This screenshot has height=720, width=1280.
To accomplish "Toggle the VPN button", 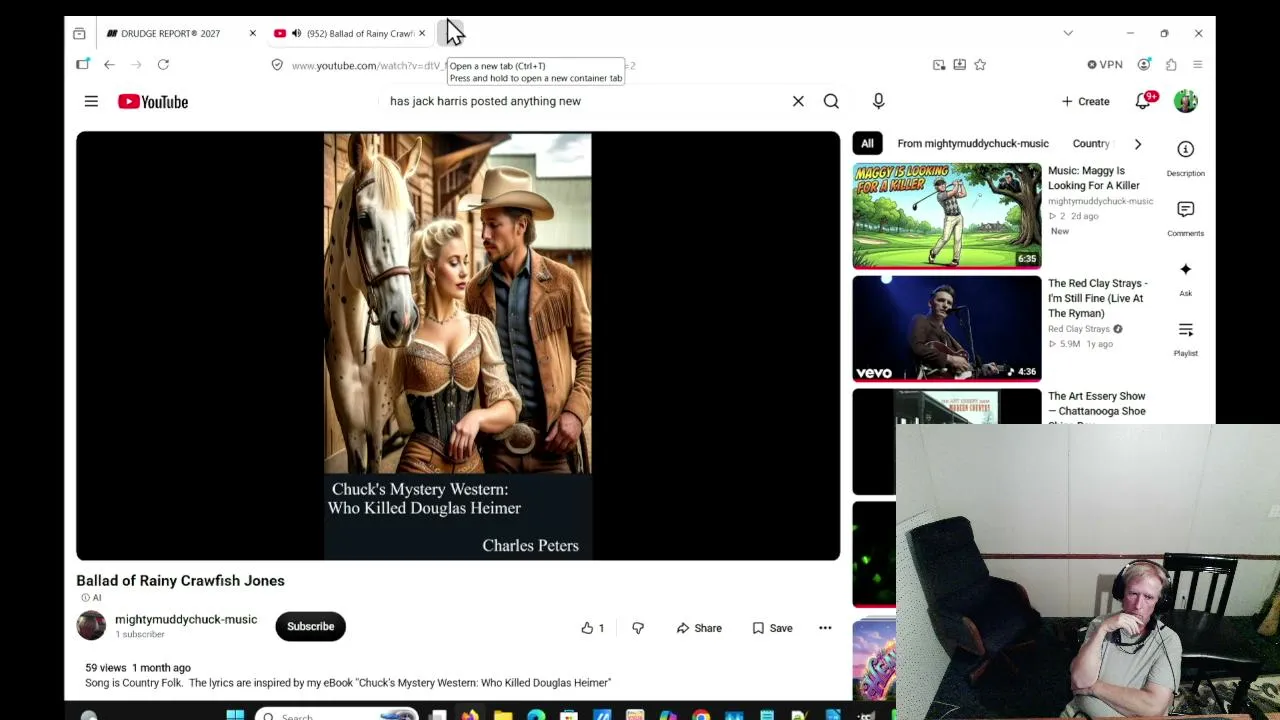I will pos(1105,65).
